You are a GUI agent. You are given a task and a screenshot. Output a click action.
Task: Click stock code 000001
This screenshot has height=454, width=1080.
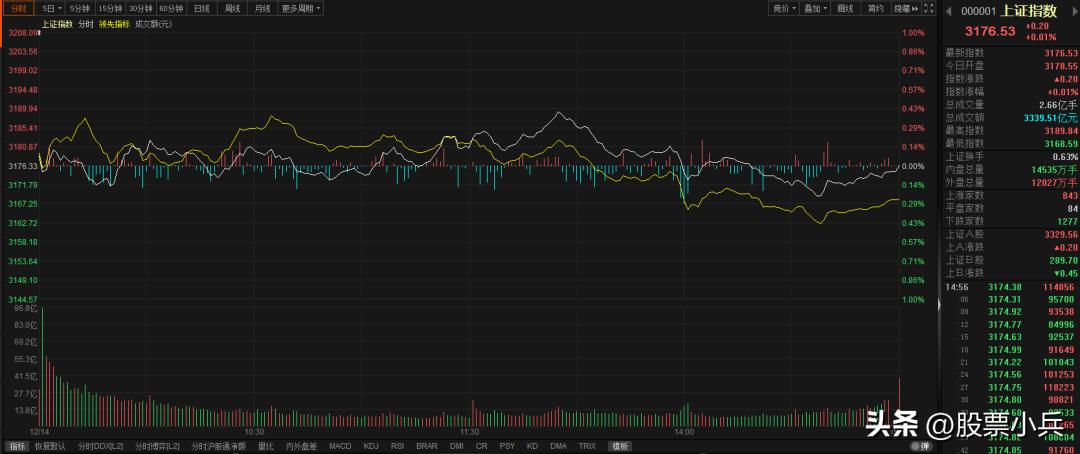click(x=978, y=11)
